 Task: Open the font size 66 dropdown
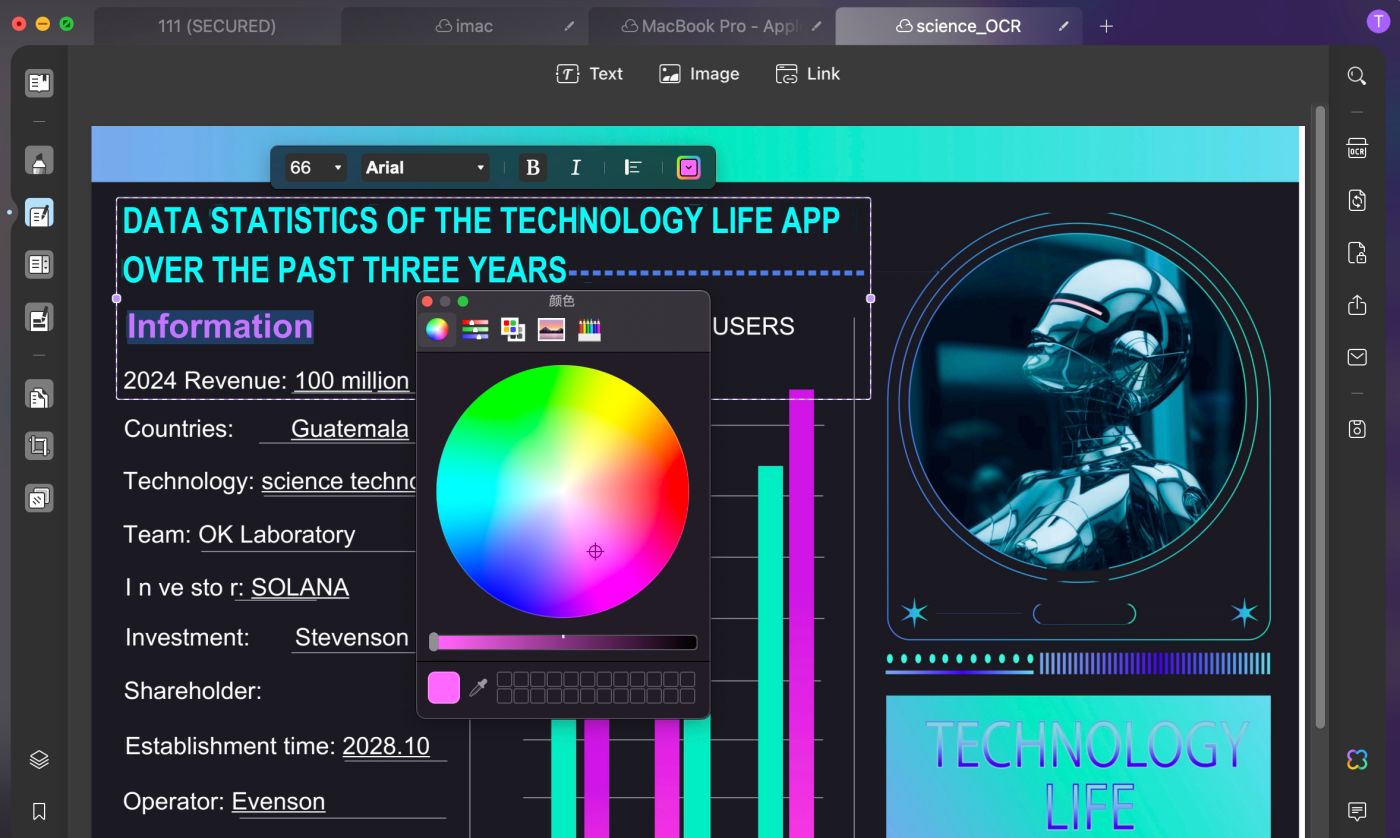[315, 167]
